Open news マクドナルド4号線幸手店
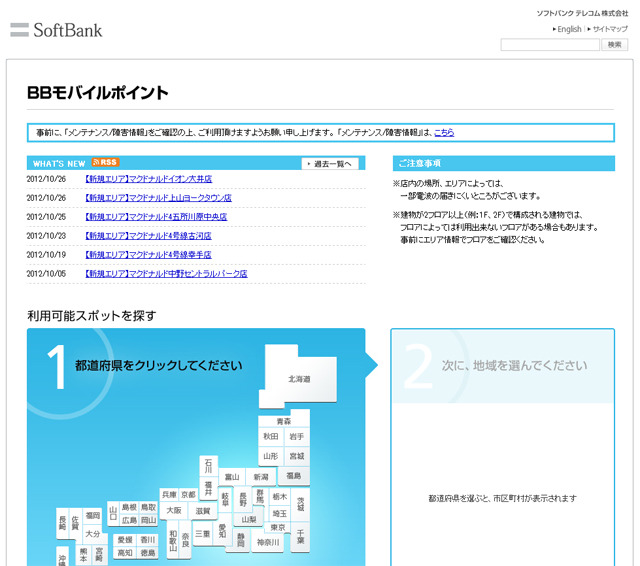Viewport: 640px width, 566px height. point(148,255)
